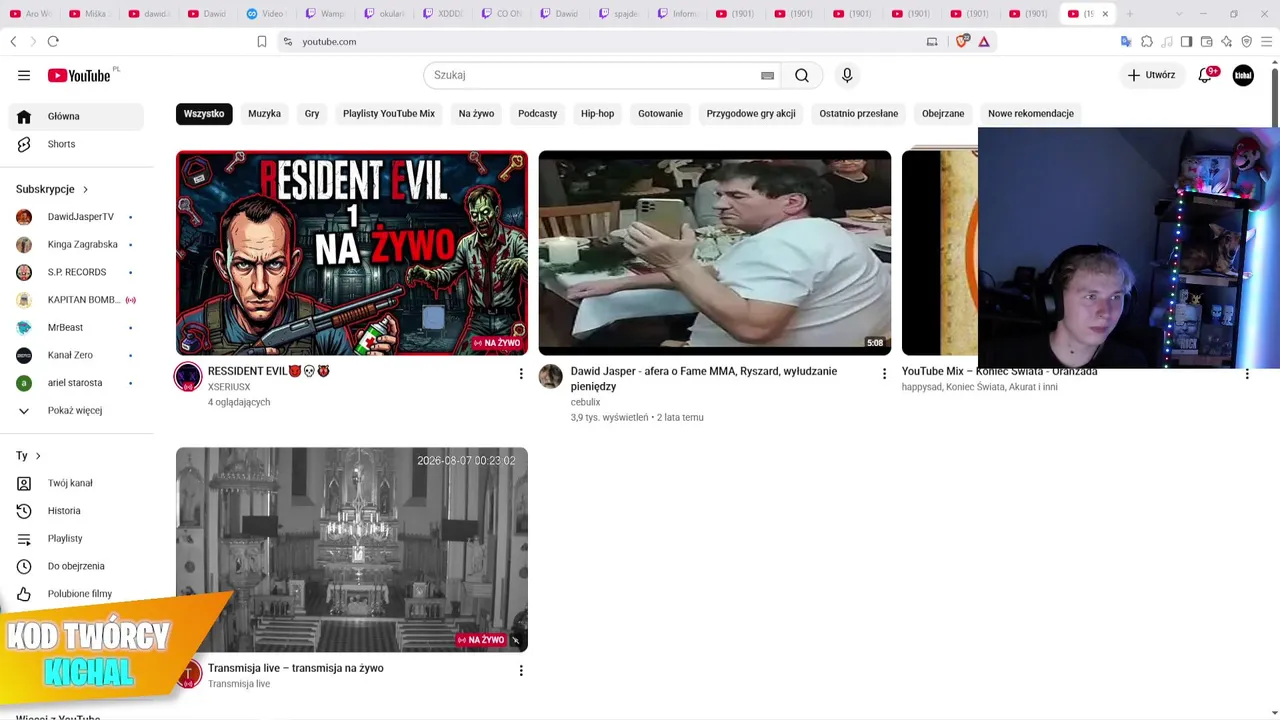Select the Hip-hop filter chip

point(597,114)
